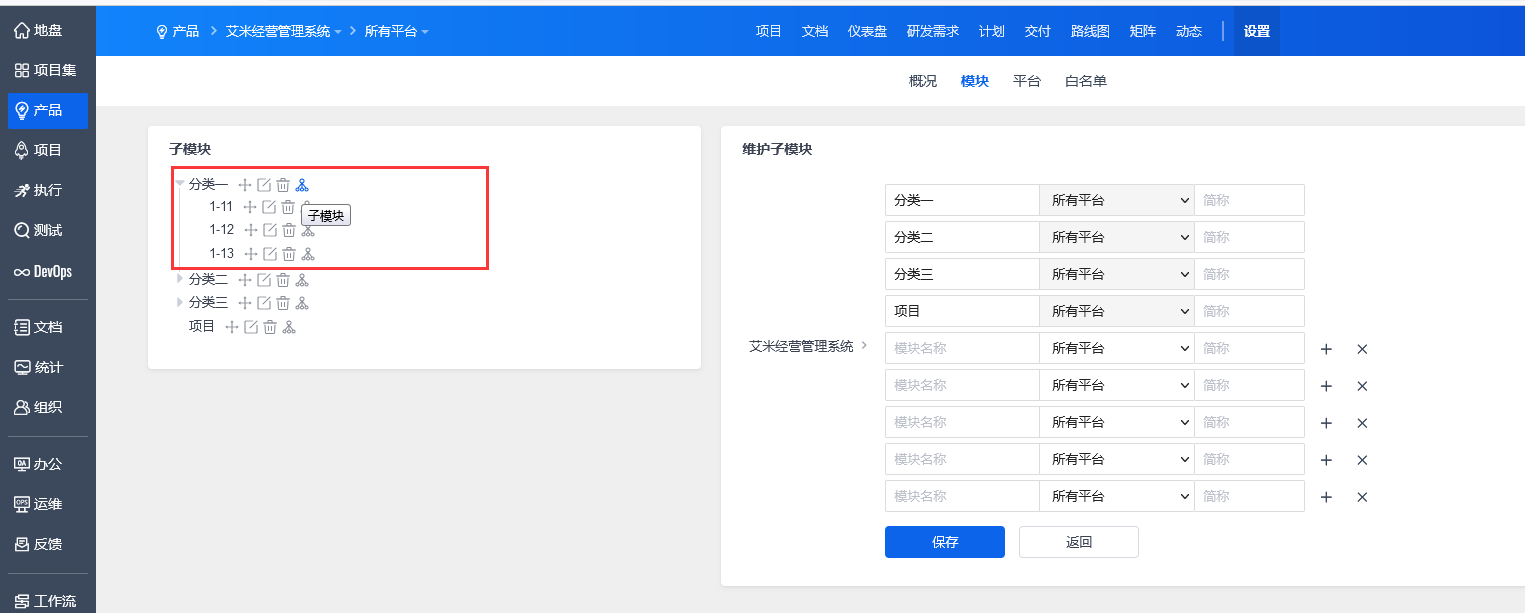Click the edit icon for 项目 module

click(x=251, y=327)
